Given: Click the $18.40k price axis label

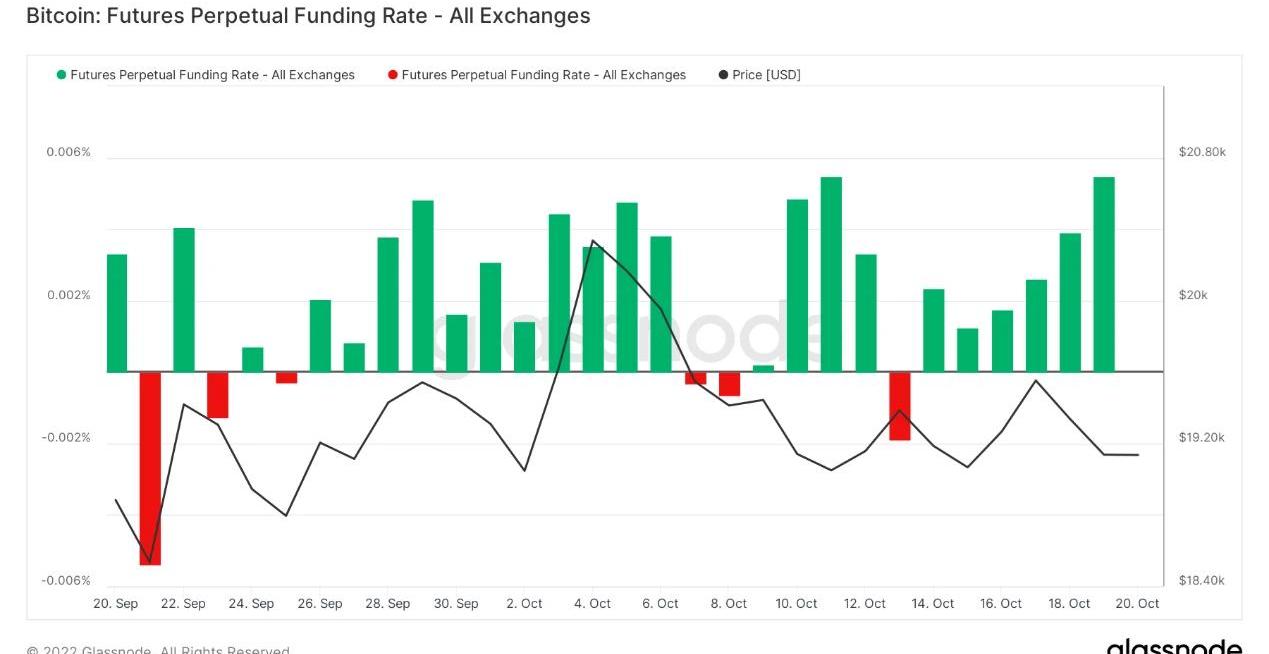Looking at the screenshot, I should click(1202, 581).
